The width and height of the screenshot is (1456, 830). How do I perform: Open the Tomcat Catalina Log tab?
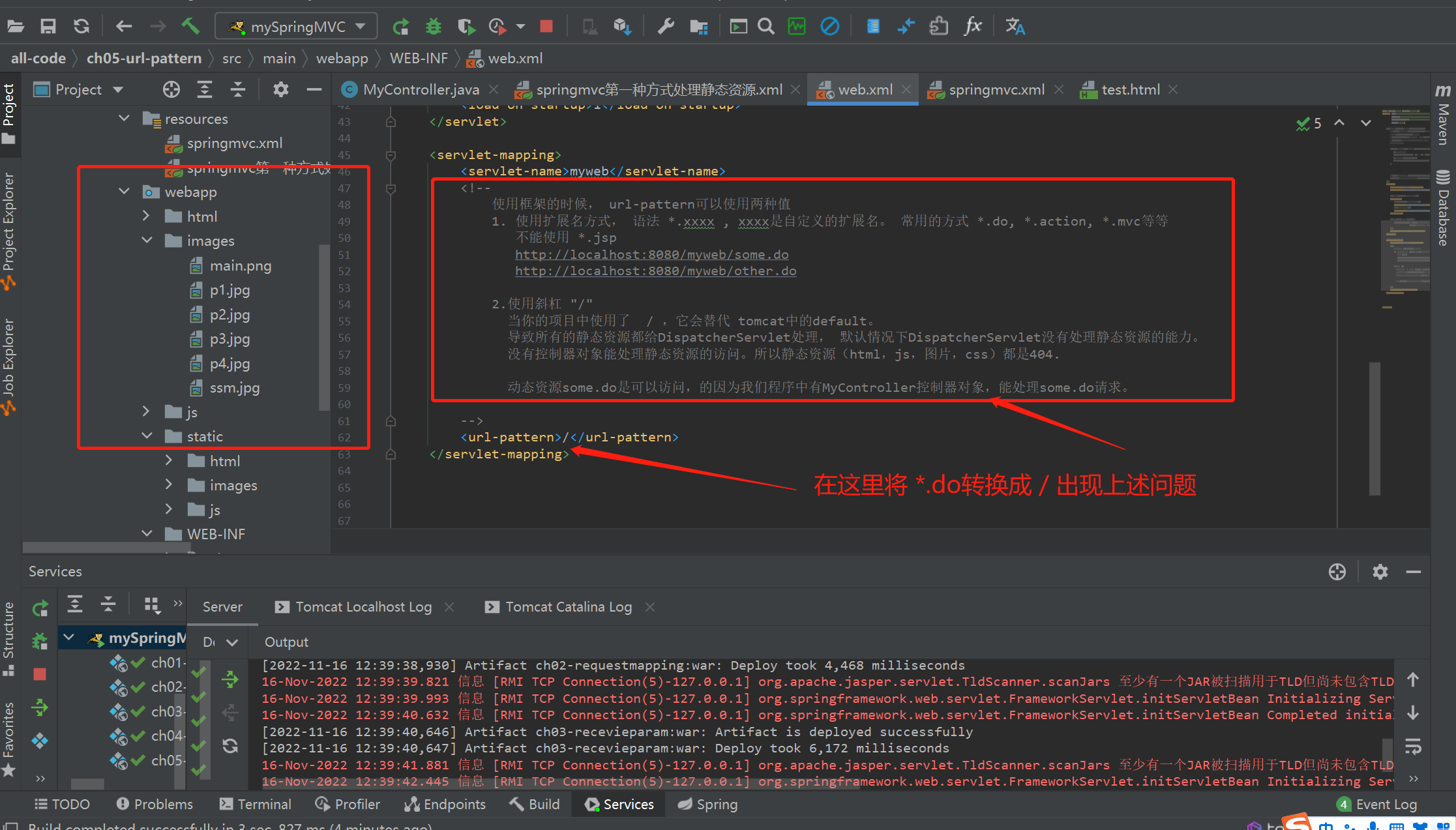568,607
